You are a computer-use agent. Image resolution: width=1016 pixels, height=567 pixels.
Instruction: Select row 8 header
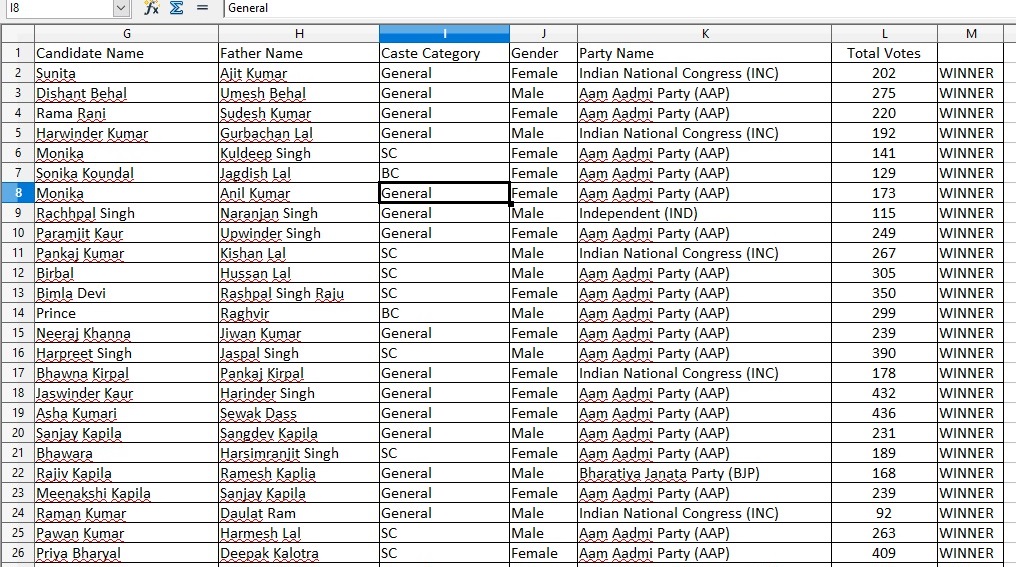coord(18,193)
